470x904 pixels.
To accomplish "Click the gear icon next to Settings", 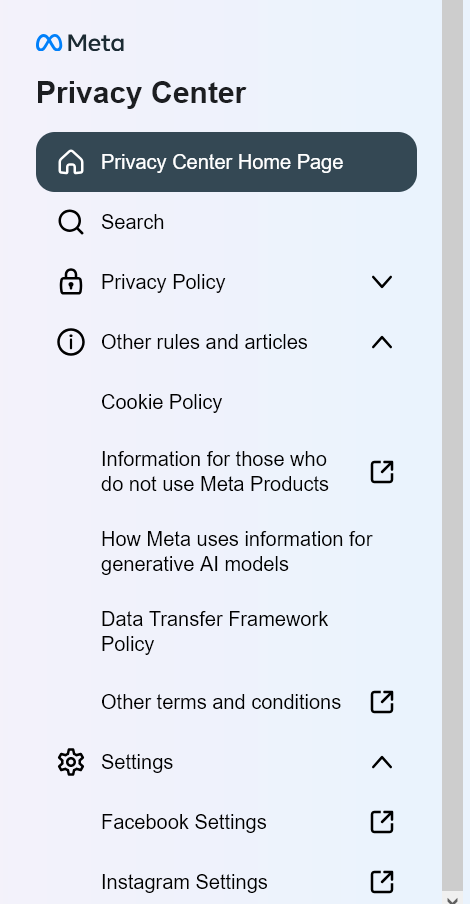I will (71, 762).
